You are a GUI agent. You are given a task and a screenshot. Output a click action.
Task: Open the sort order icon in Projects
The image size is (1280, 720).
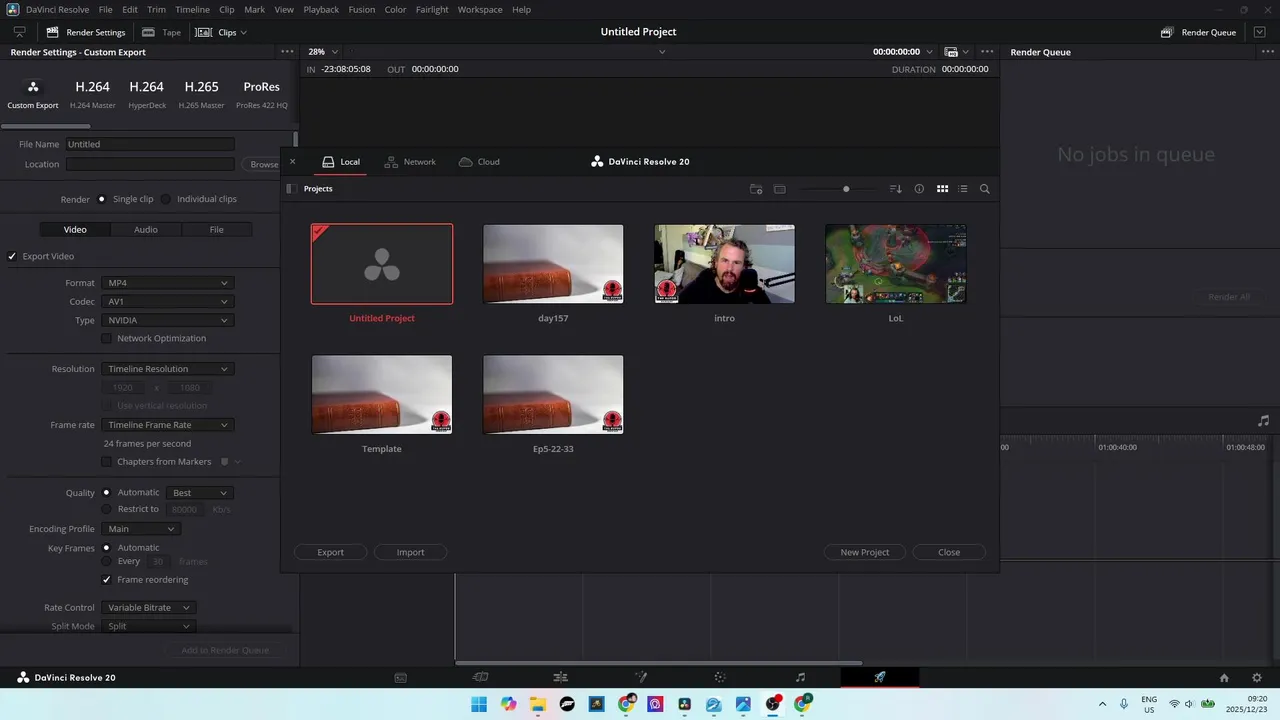(x=896, y=189)
